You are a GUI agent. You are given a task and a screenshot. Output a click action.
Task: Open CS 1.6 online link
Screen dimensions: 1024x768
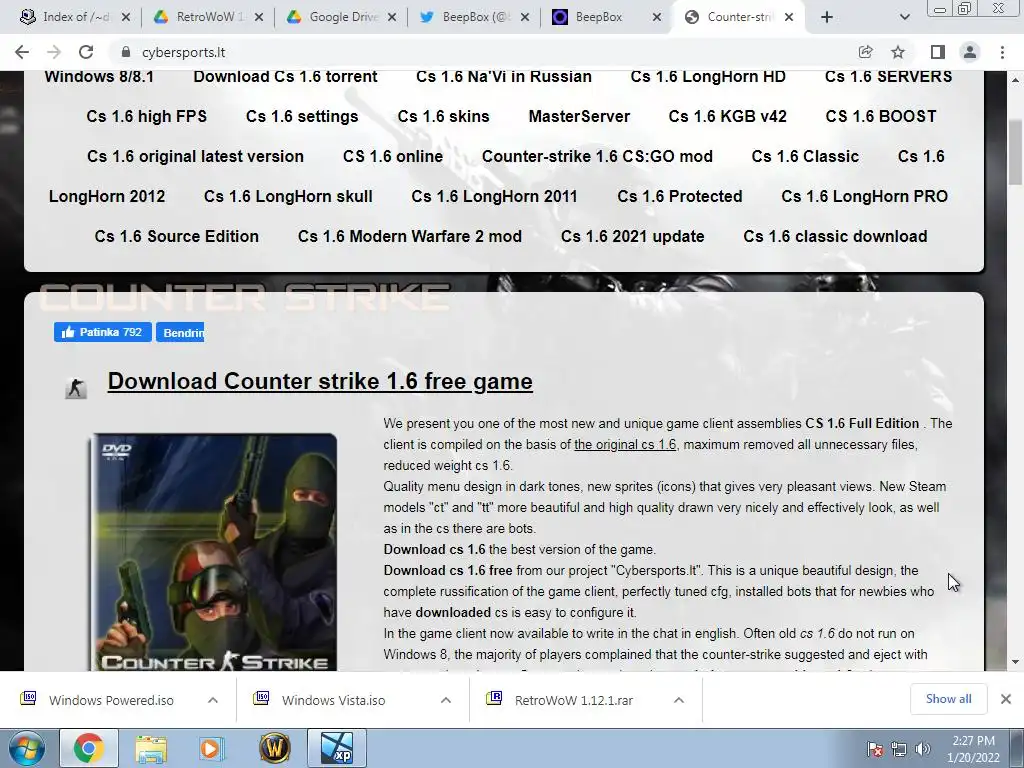coord(392,156)
